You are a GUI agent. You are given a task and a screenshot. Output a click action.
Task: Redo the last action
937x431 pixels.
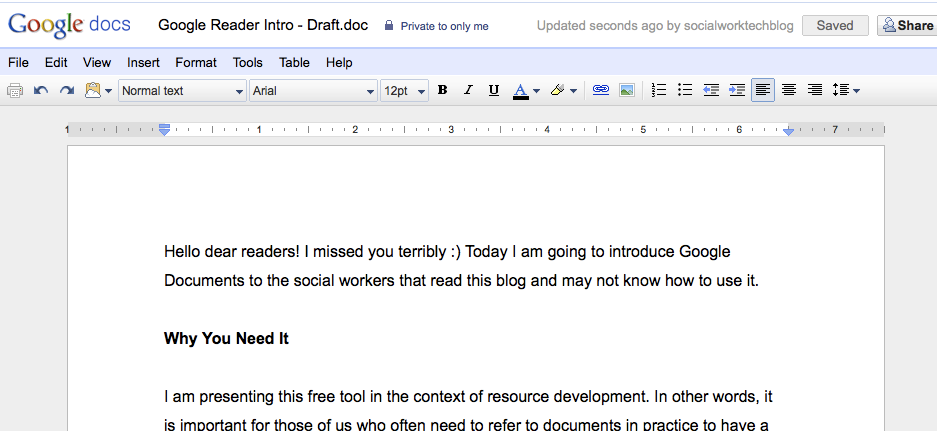[x=67, y=91]
